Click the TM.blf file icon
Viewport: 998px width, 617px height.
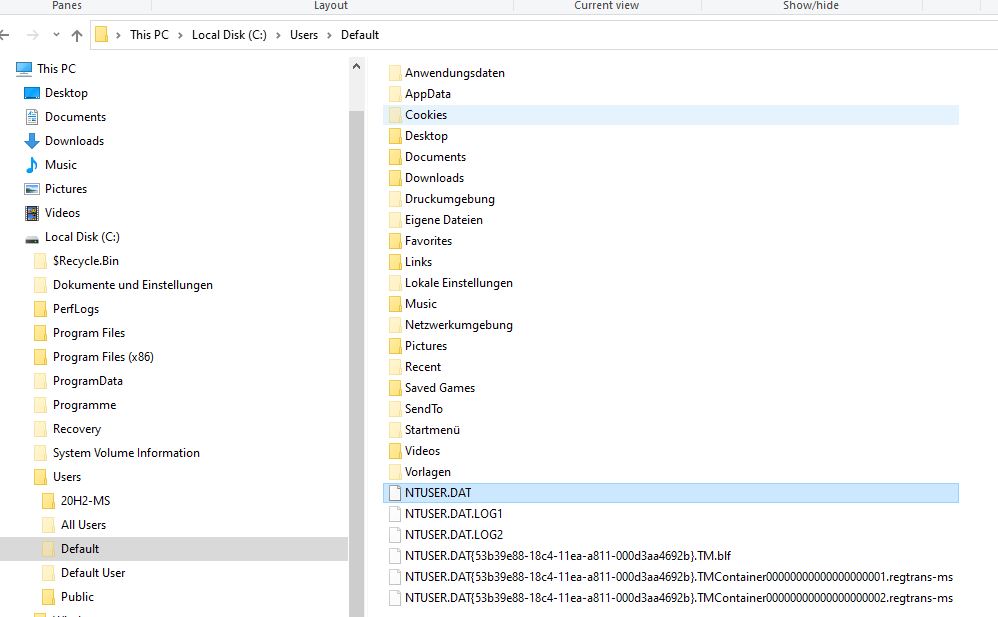point(395,556)
